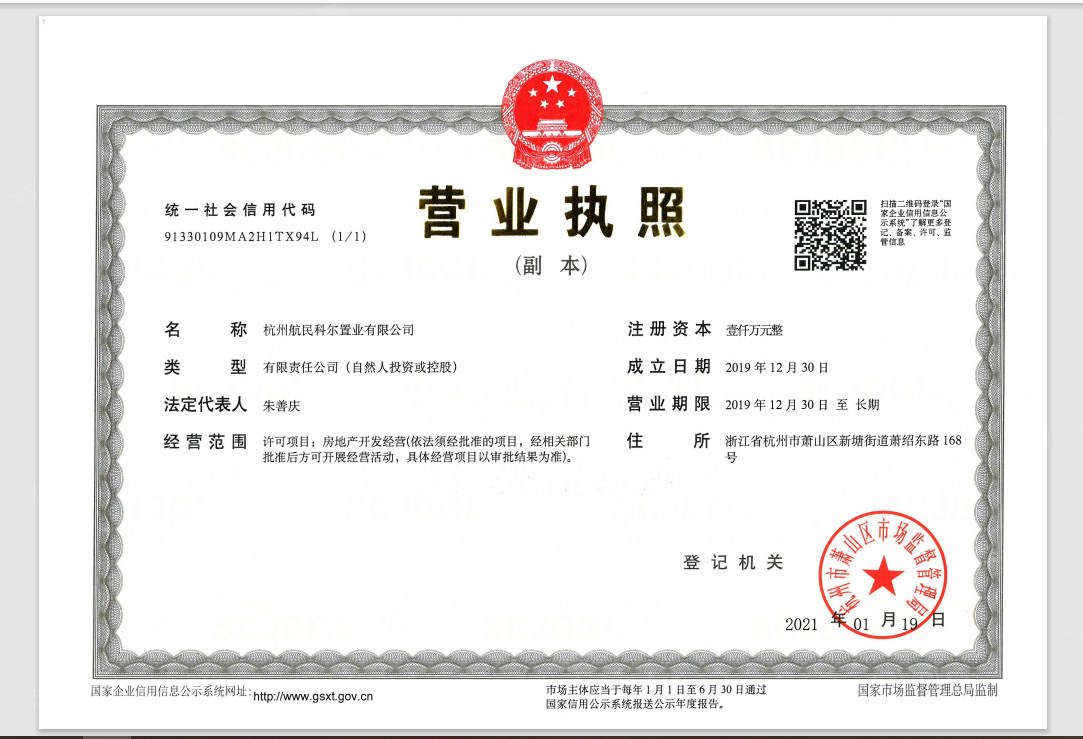Click company name 杭州航民科尔置业有限公司
The width and height of the screenshot is (1083, 739).
(338, 330)
